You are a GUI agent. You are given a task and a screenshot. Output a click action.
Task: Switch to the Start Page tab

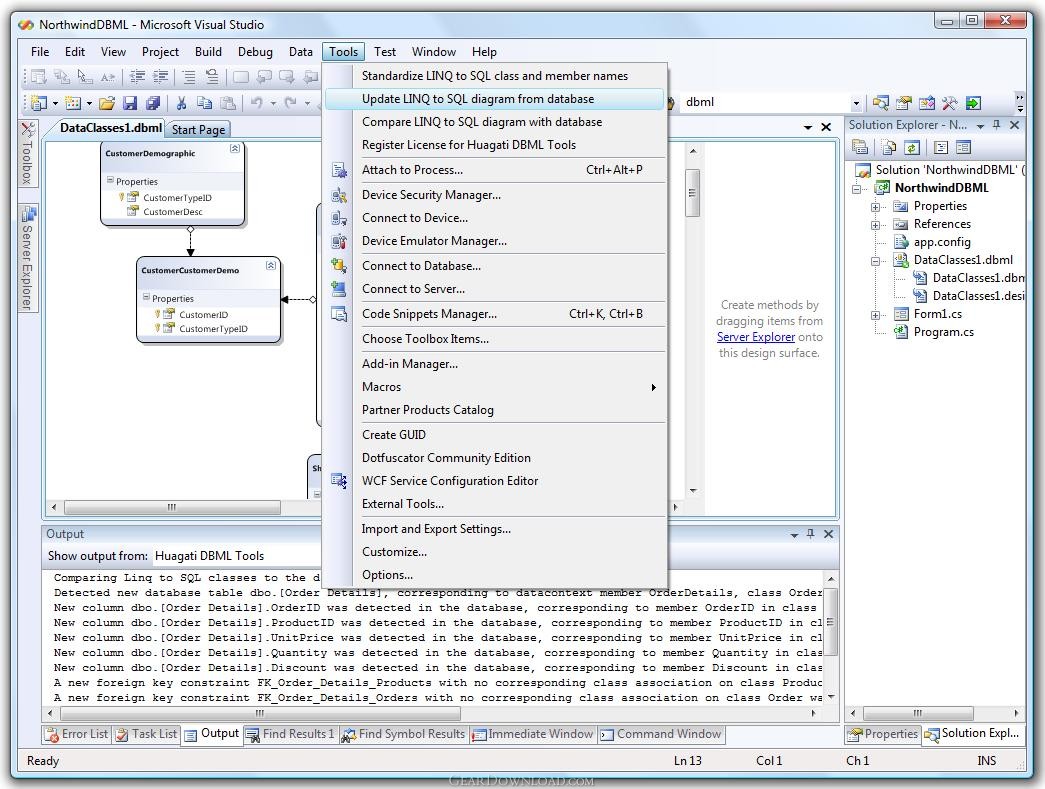pos(199,130)
